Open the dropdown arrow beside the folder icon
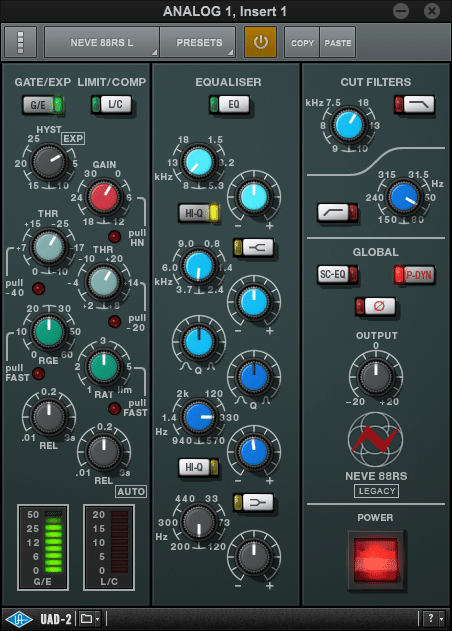 (98, 619)
